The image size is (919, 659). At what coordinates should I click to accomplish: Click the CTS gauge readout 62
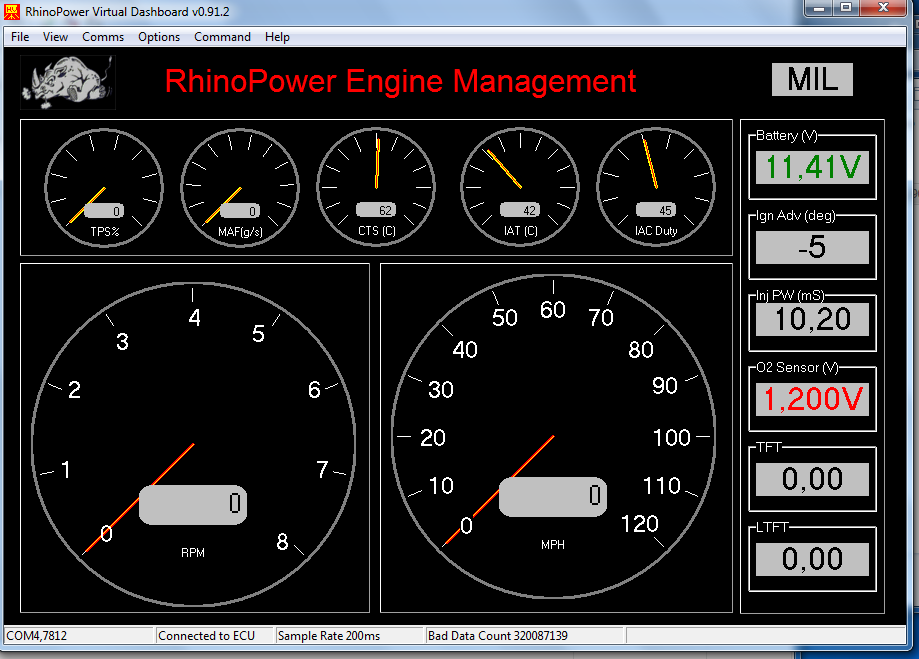[x=376, y=210]
